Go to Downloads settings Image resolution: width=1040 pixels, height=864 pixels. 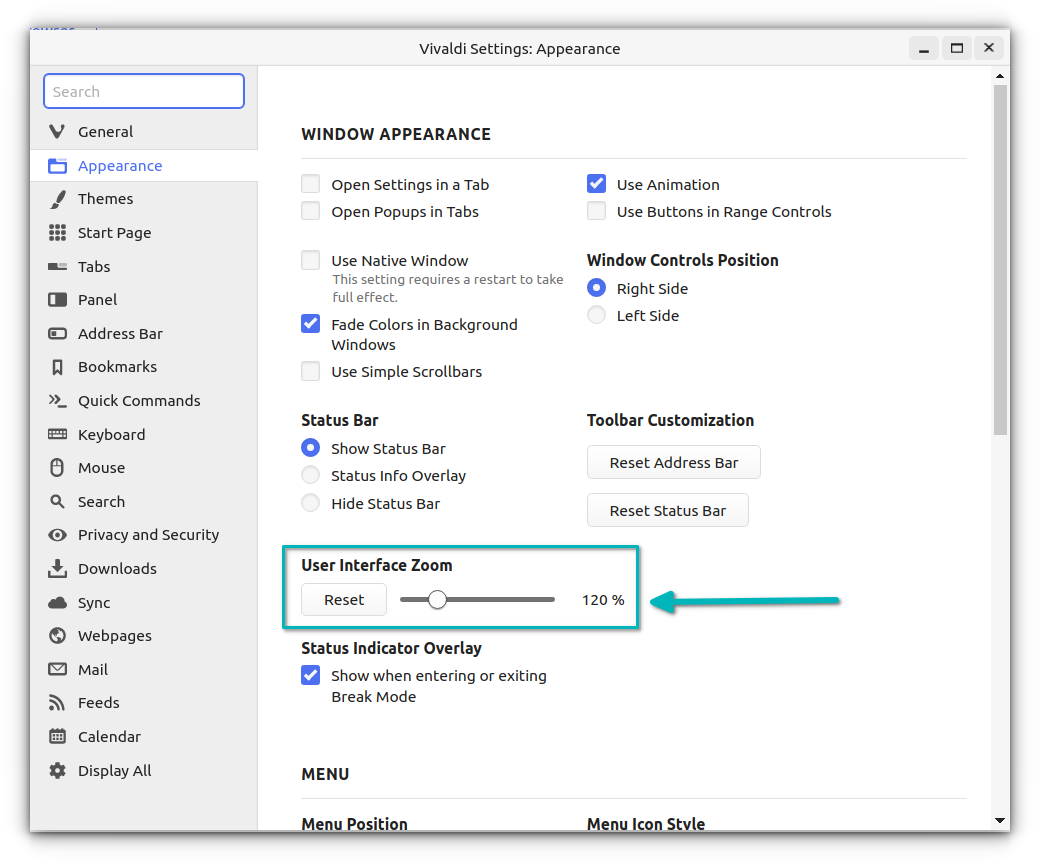point(144,568)
